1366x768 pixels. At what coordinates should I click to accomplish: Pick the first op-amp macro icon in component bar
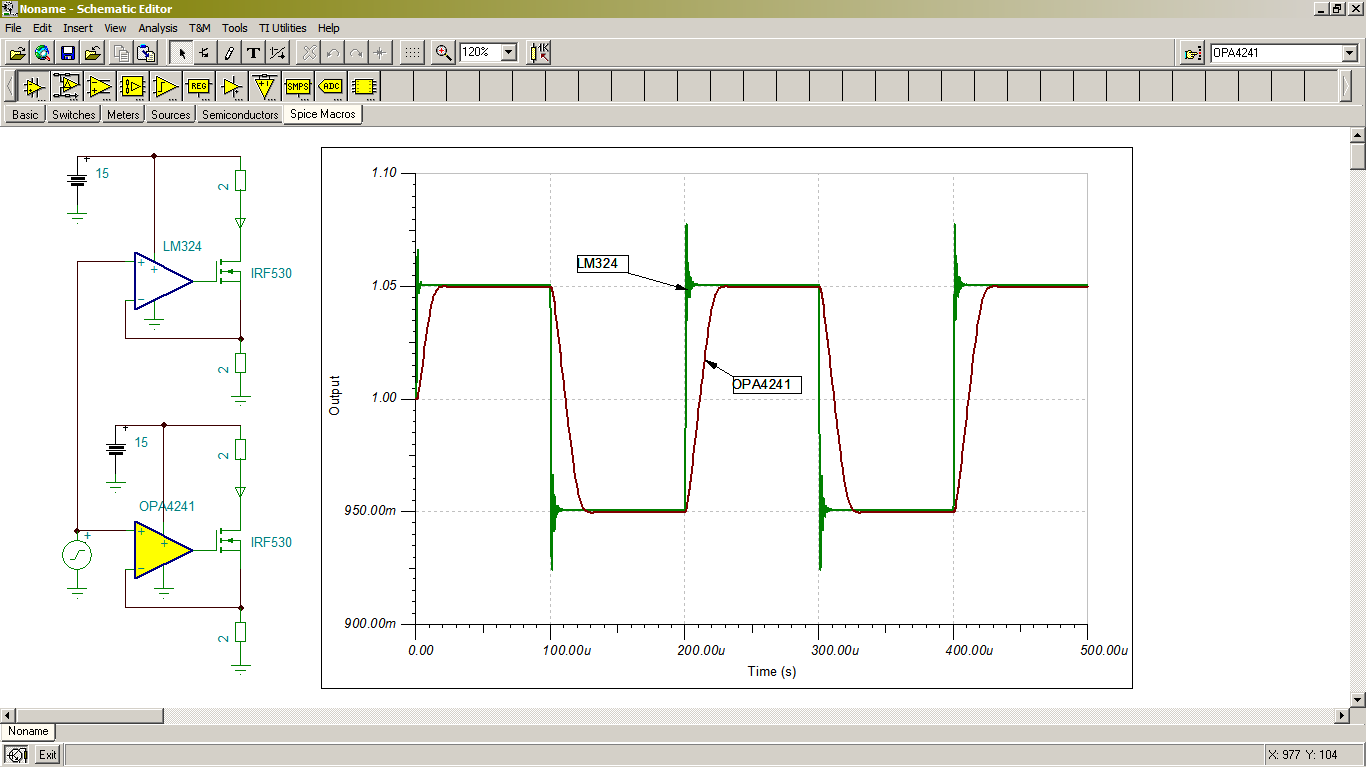pyautogui.click(x=35, y=87)
